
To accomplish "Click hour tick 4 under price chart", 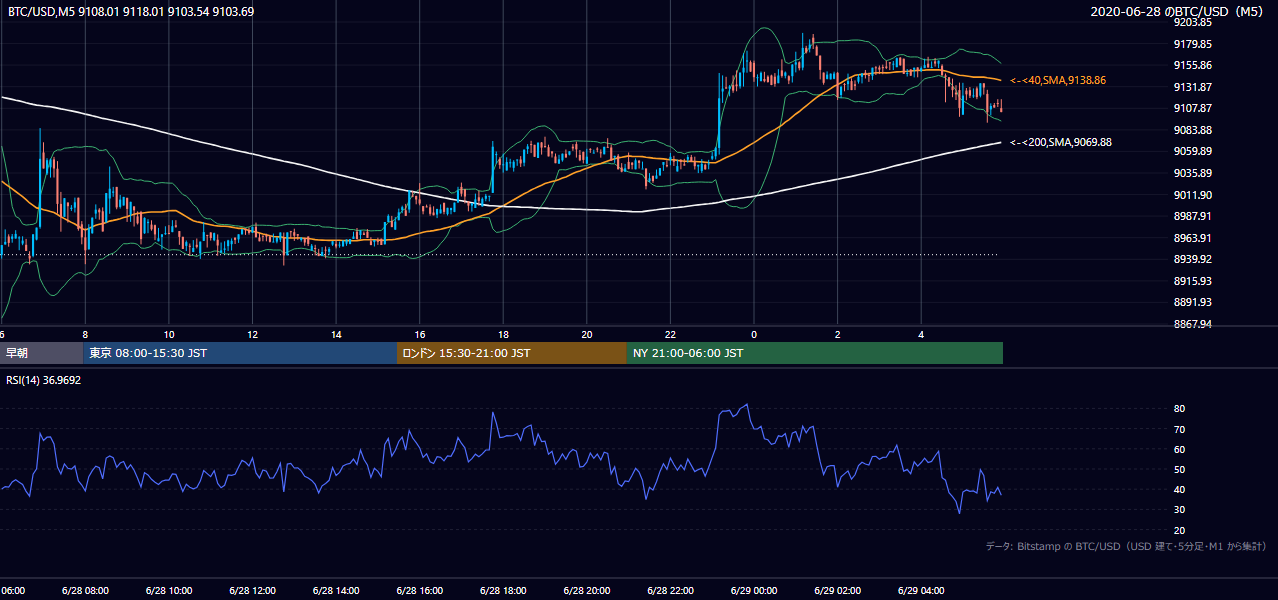I will (921, 334).
